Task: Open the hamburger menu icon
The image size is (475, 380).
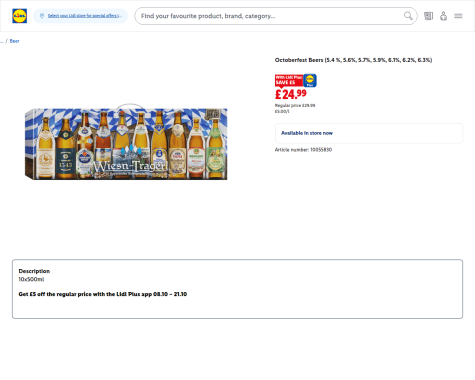Action: [458, 16]
